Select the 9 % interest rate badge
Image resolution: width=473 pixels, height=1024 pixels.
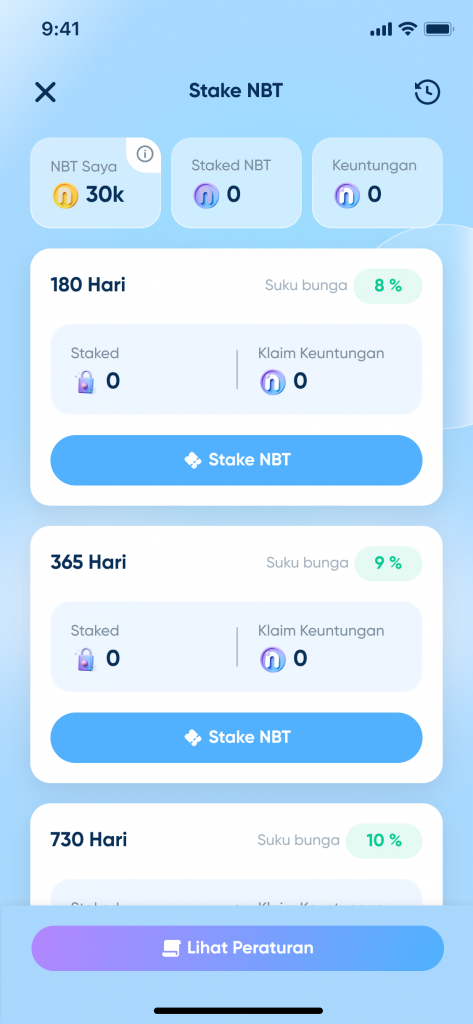point(388,563)
